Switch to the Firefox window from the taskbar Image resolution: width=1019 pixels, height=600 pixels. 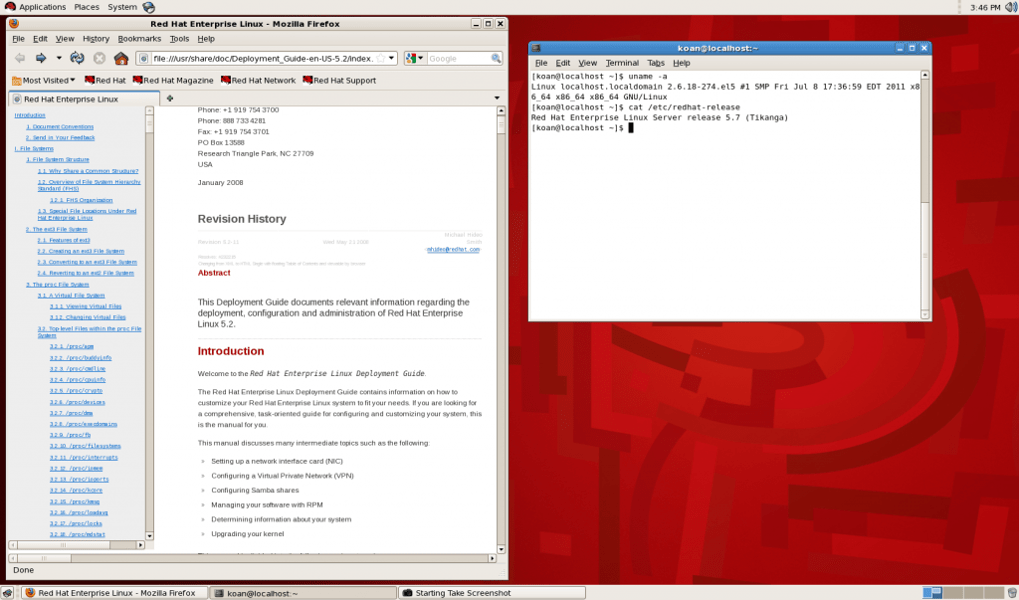coord(114,593)
